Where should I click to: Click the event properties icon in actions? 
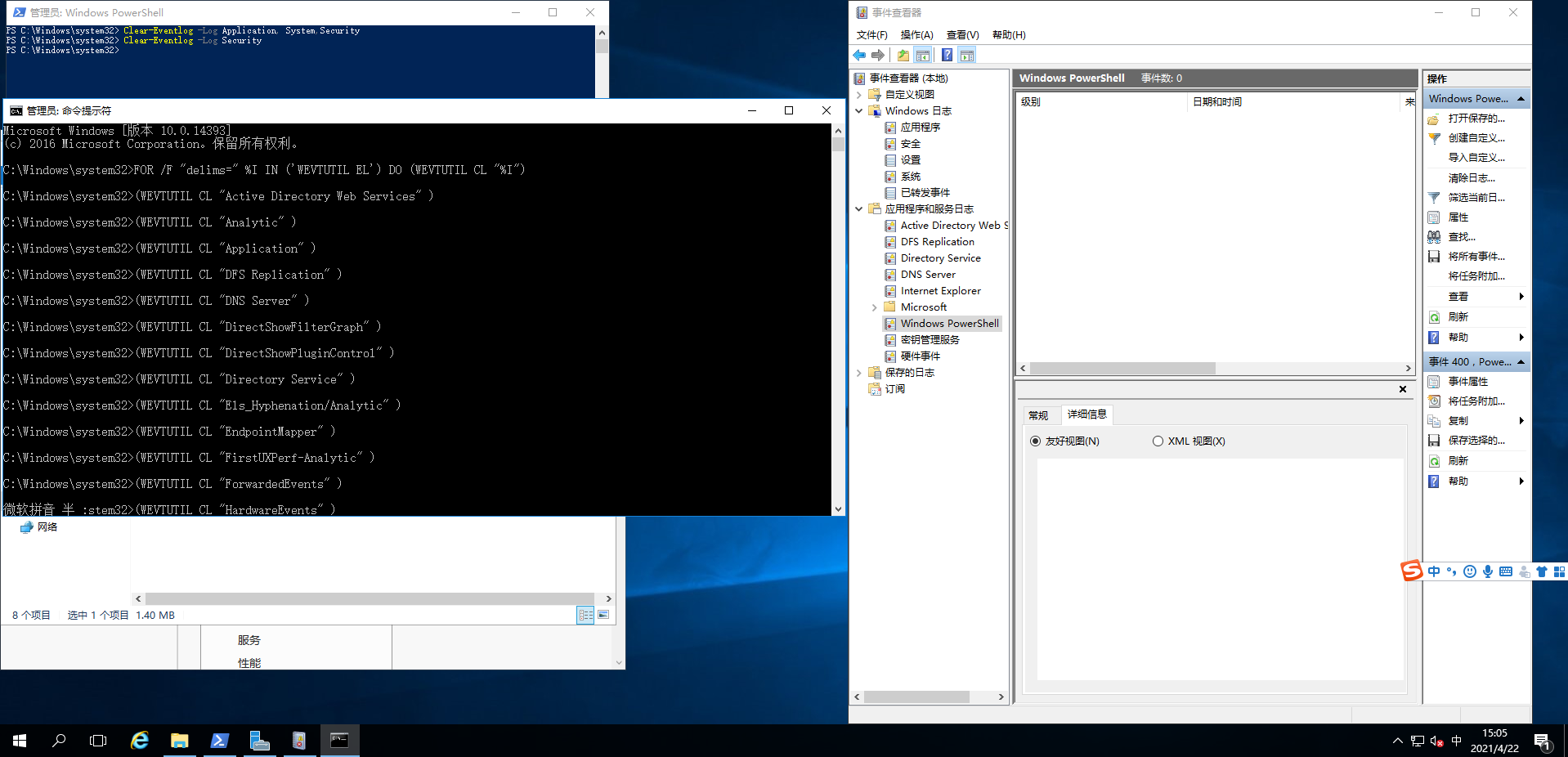1434,382
